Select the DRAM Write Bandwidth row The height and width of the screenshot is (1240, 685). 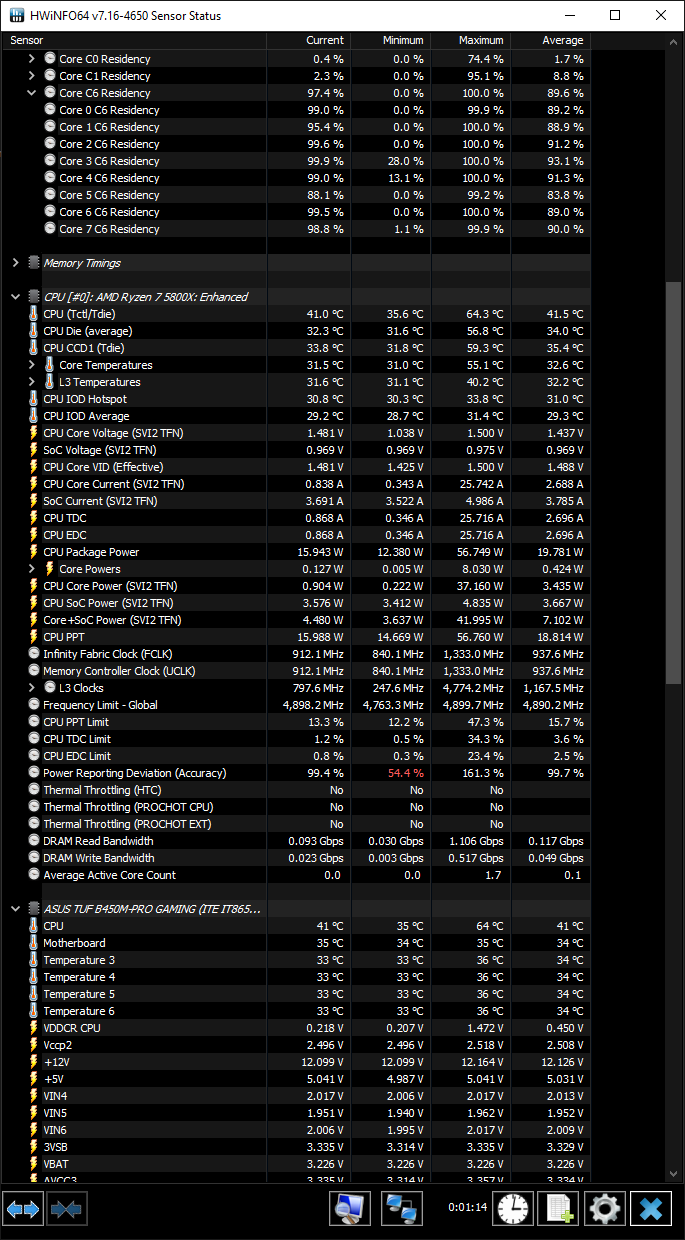tap(297, 858)
